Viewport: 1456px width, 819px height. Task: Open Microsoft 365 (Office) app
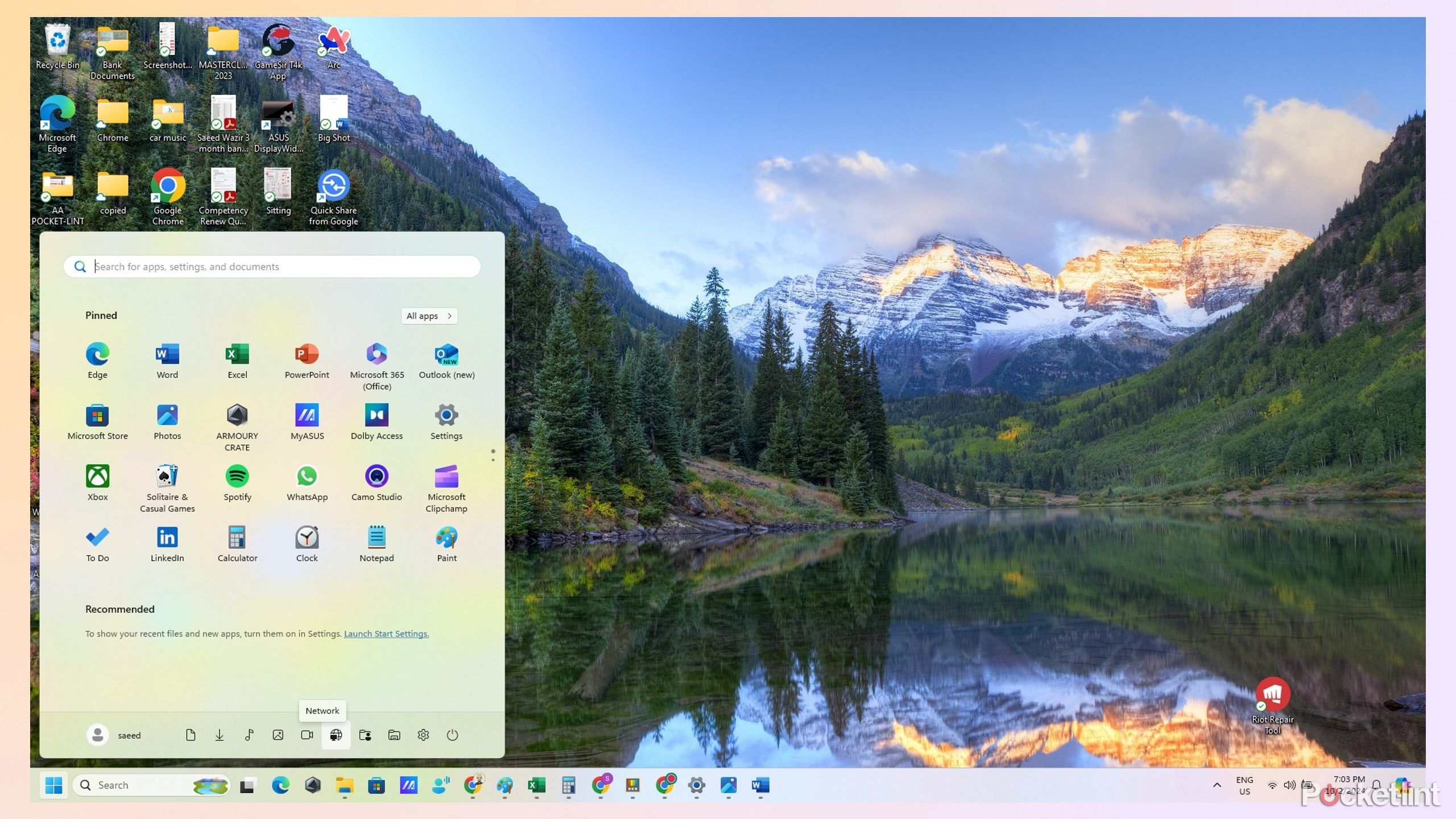pos(377,366)
